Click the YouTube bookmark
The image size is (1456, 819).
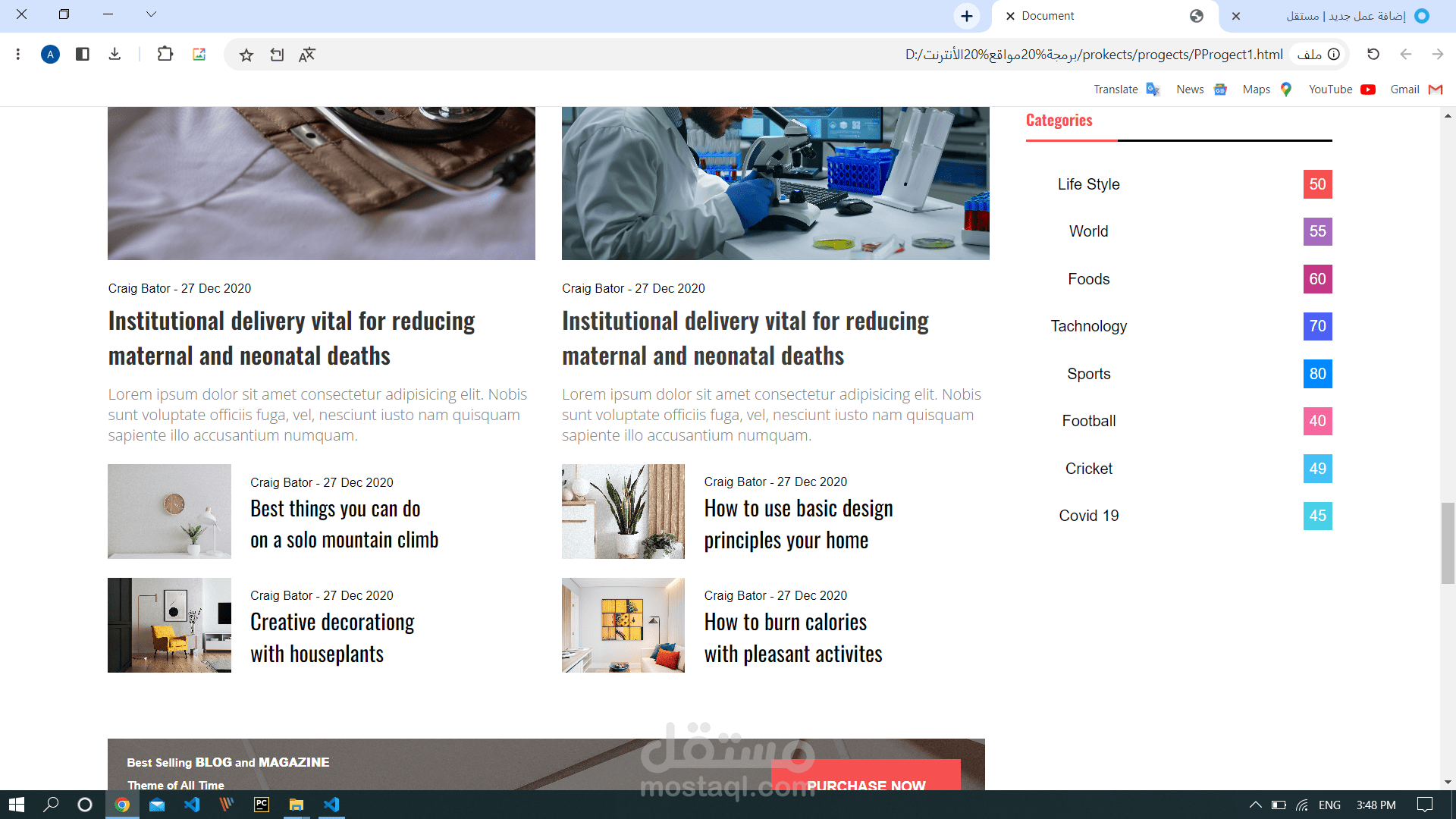pyautogui.click(x=1341, y=89)
